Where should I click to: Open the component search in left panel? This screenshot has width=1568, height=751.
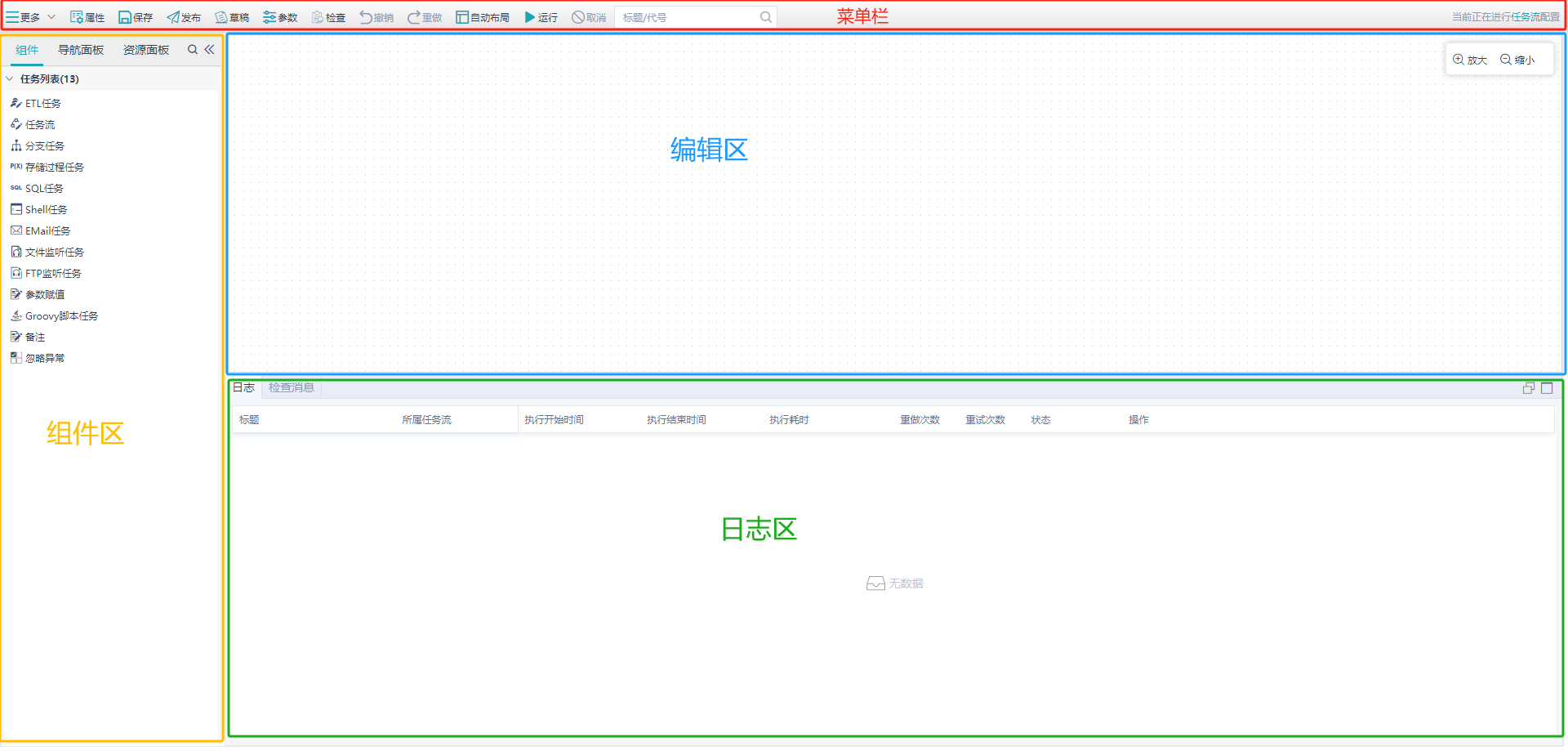(x=192, y=49)
